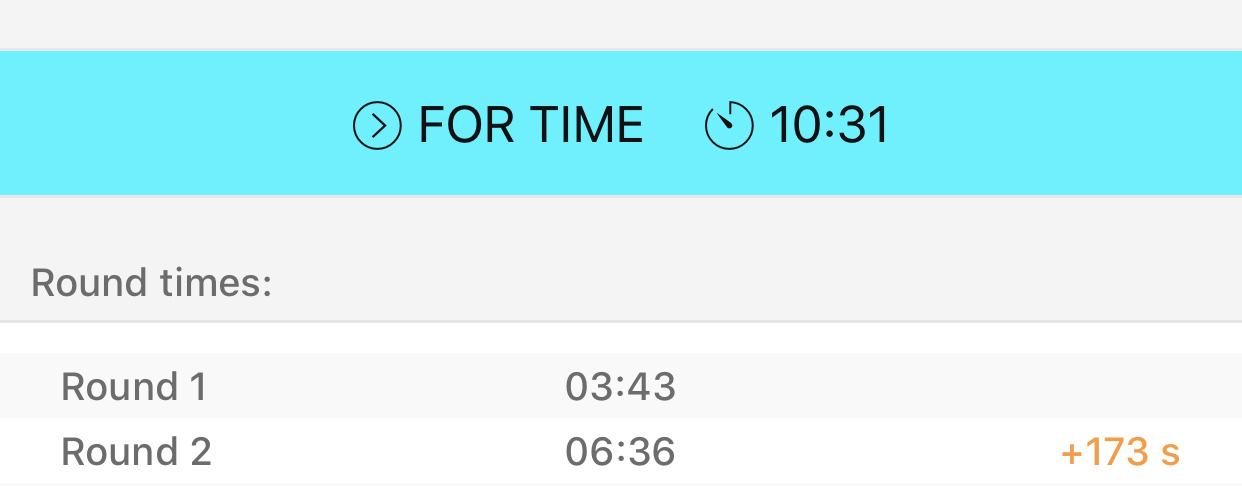1242x486 pixels.
Task: Click the white strip above the Round 1 row
Action: pos(620,338)
